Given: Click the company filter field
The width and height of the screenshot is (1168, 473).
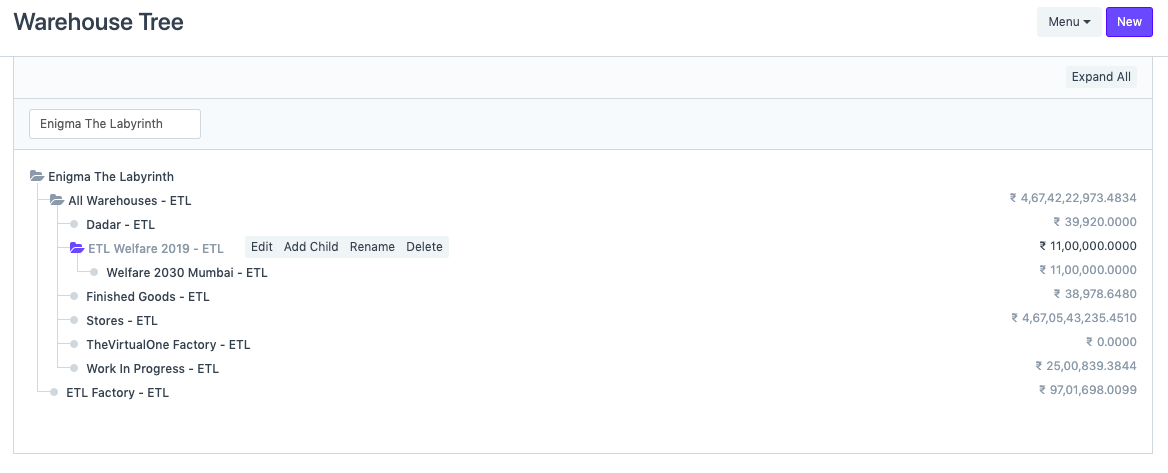Looking at the screenshot, I should coord(115,124).
